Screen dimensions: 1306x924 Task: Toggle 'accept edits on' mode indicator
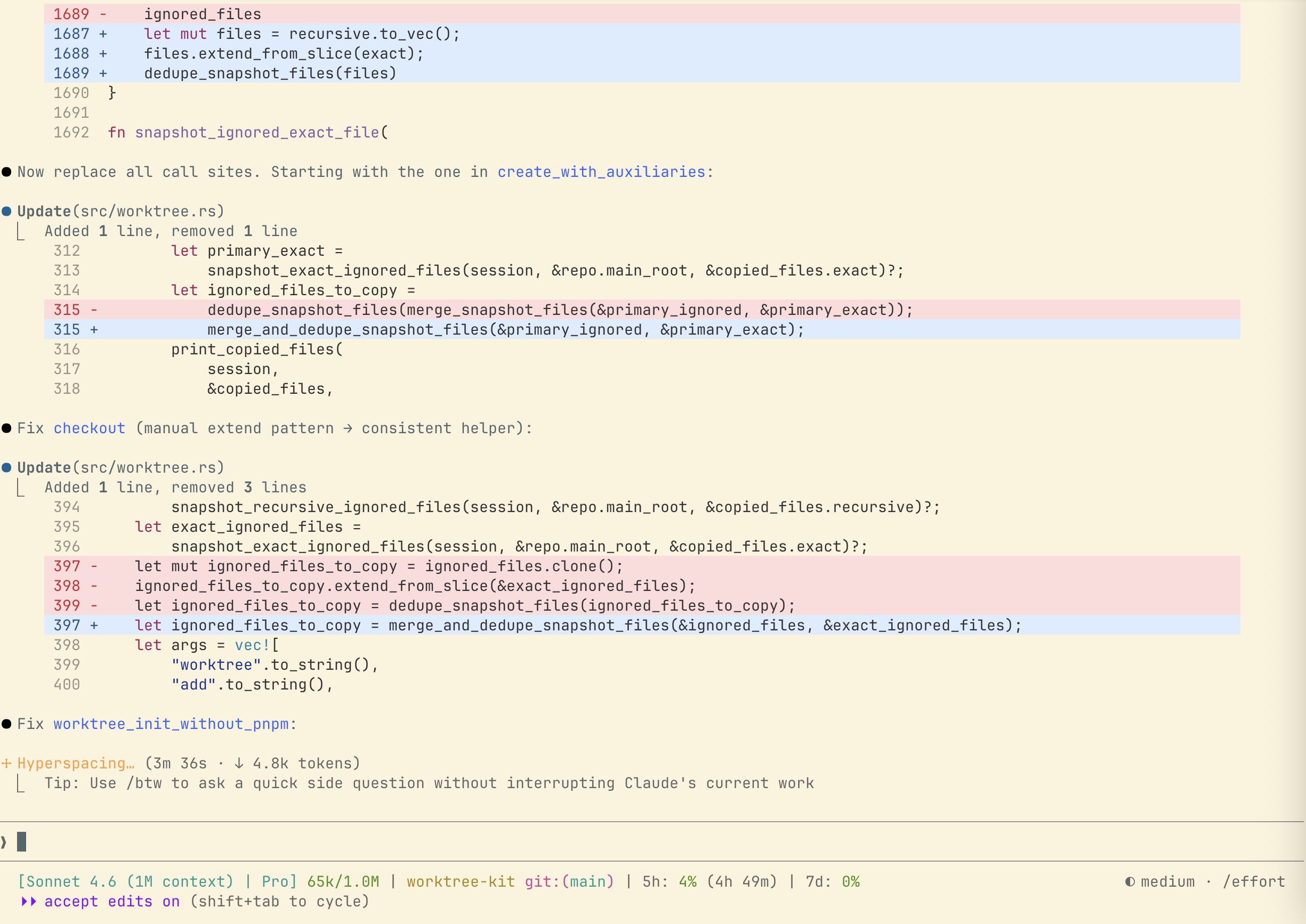tap(112, 901)
